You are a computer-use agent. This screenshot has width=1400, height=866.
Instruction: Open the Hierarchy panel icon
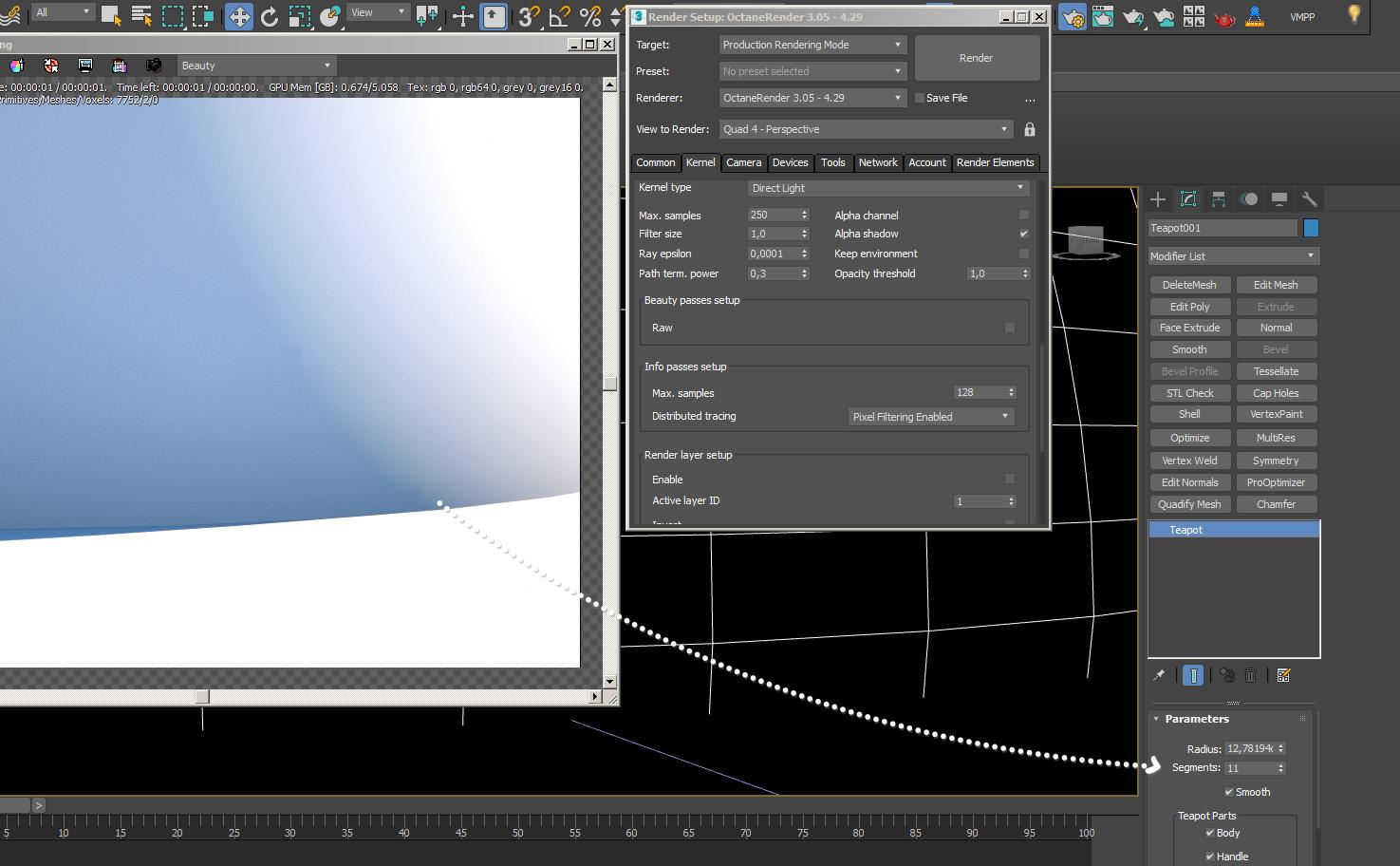tap(1219, 198)
